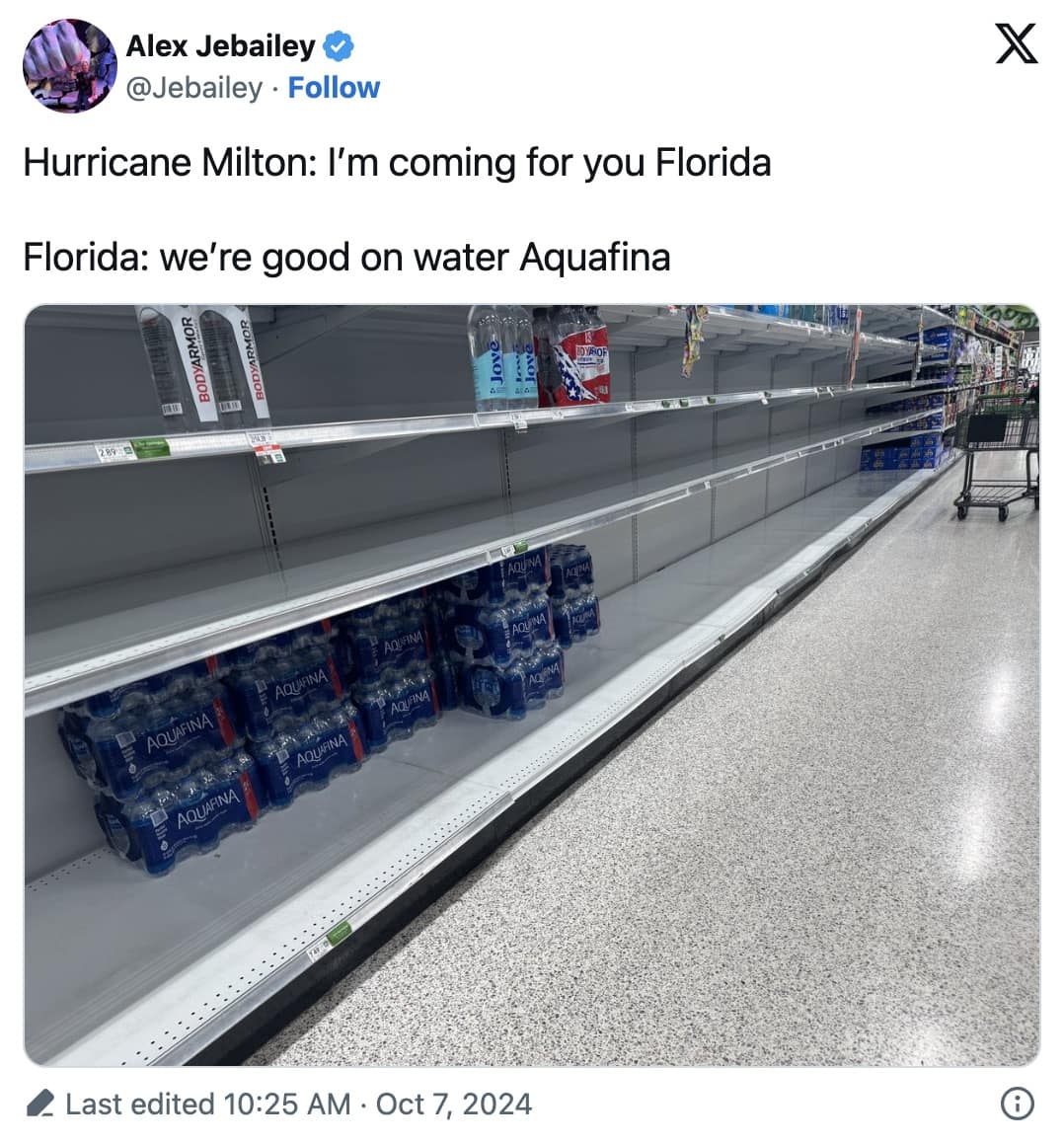Click the pencil edit-history icon
The height and width of the screenshot is (1143, 1064).
40,1104
